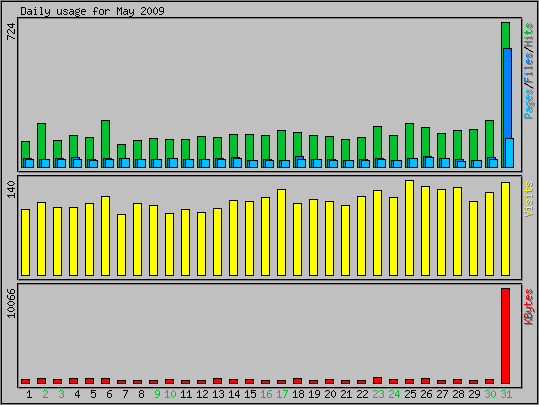The image size is (539, 405).
Task: Click the green day 16 axis label
Action: pyautogui.click(x=266, y=394)
